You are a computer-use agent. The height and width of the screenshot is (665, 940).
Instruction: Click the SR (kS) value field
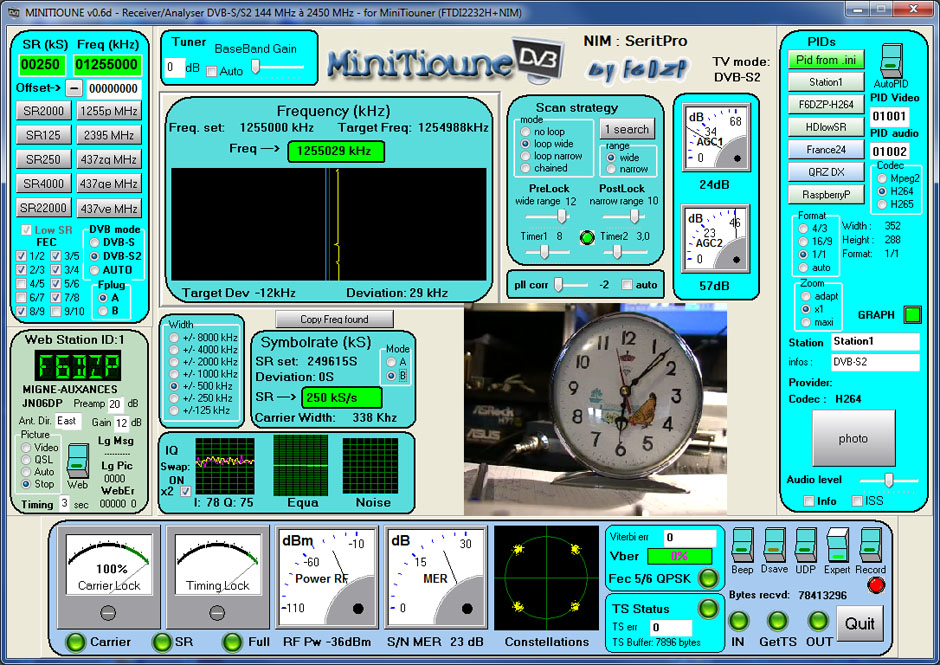[x=41, y=64]
